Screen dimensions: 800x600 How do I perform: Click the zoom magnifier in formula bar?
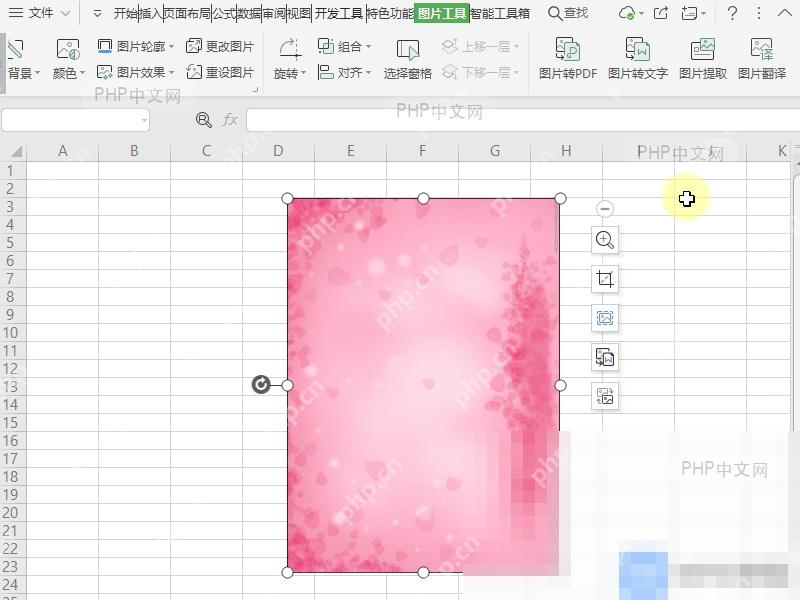(x=204, y=120)
